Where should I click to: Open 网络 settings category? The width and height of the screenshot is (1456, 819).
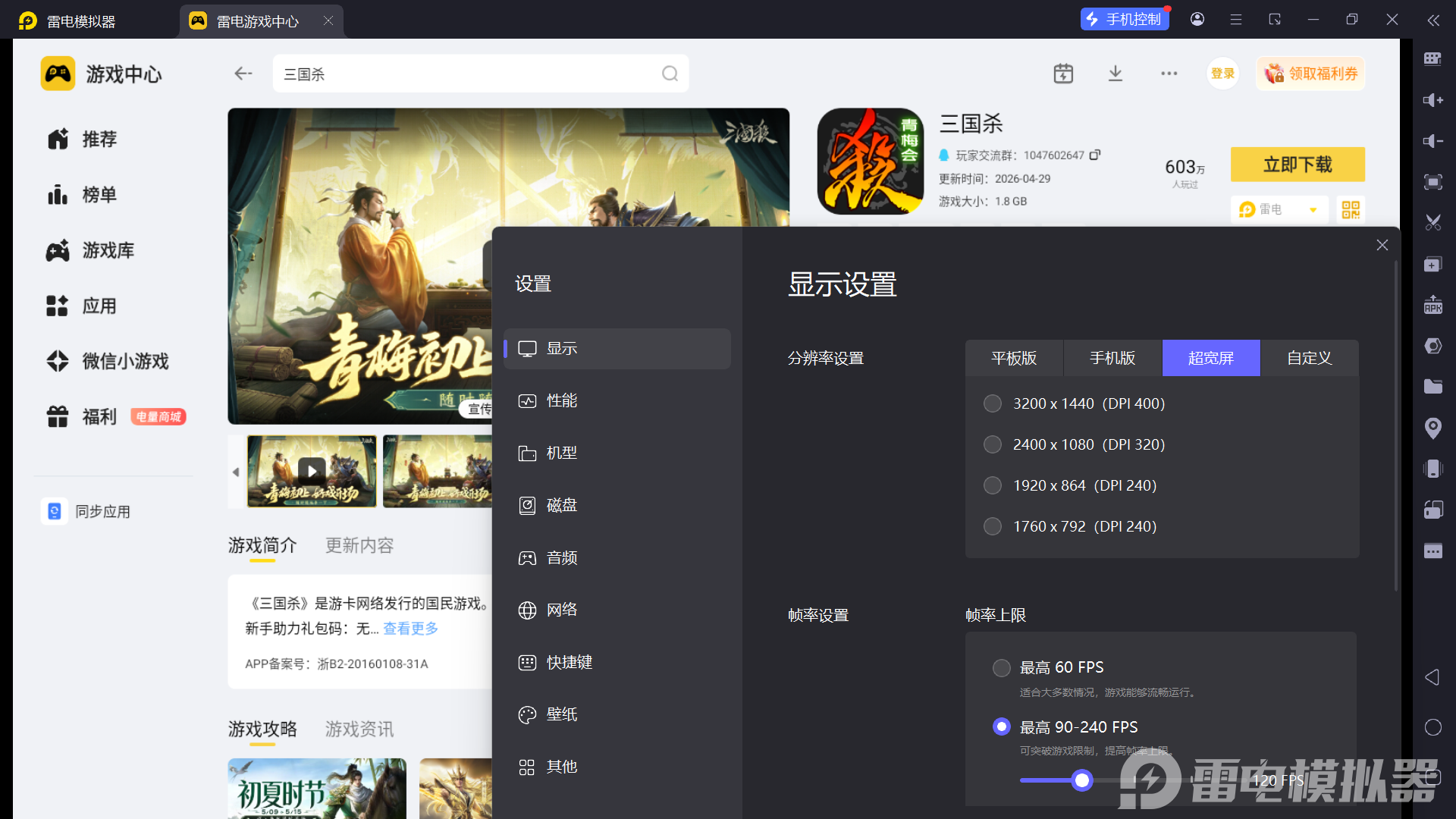(617, 610)
